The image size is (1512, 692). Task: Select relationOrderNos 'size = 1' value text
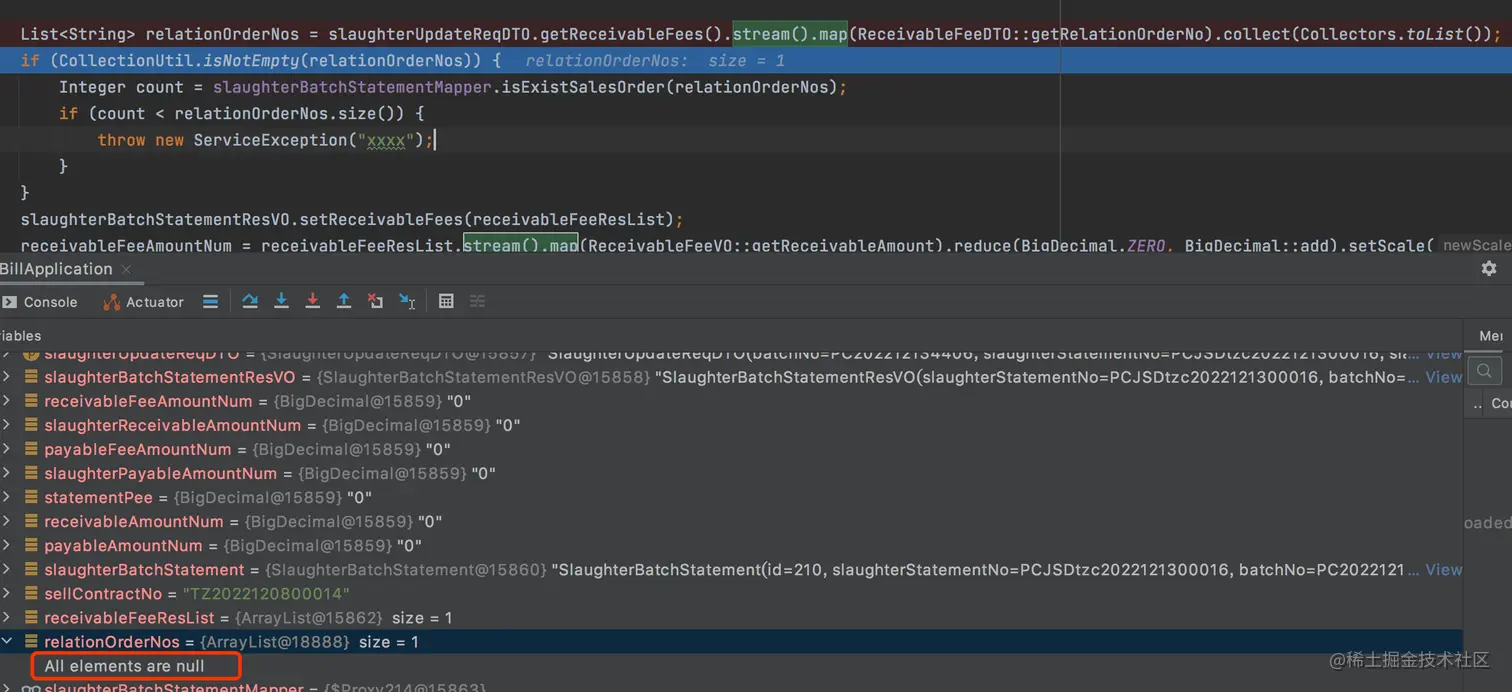(389, 642)
